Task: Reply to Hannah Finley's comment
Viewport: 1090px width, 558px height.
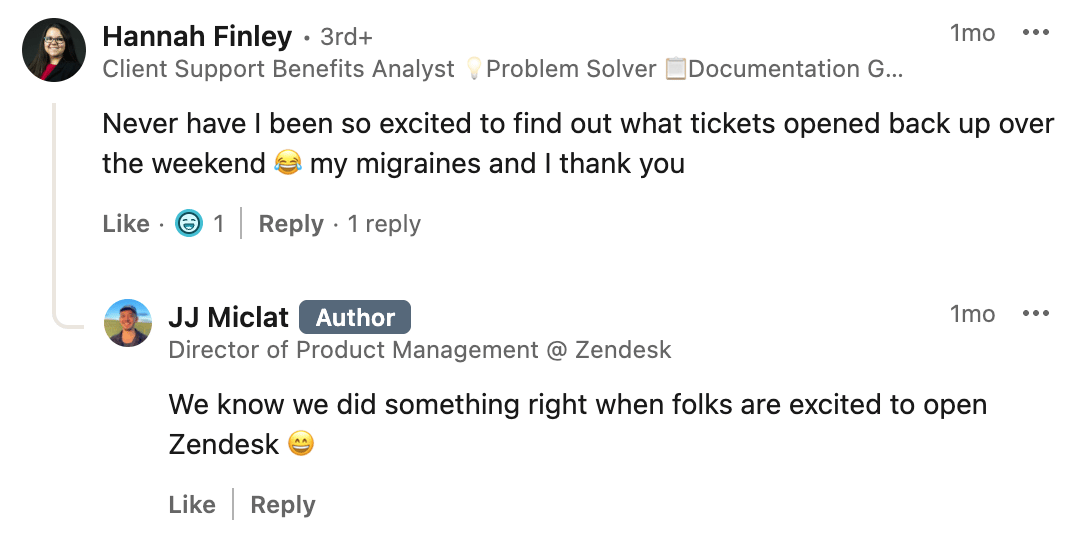Action: point(290,224)
